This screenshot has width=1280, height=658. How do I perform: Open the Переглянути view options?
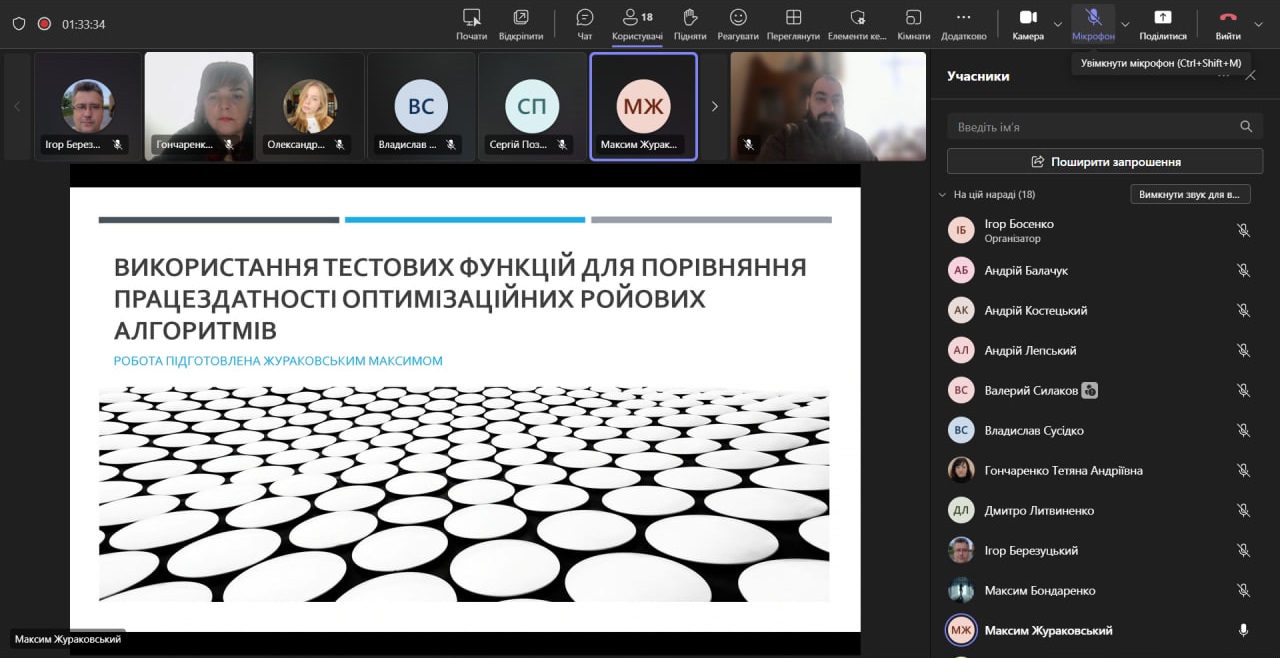click(x=793, y=23)
